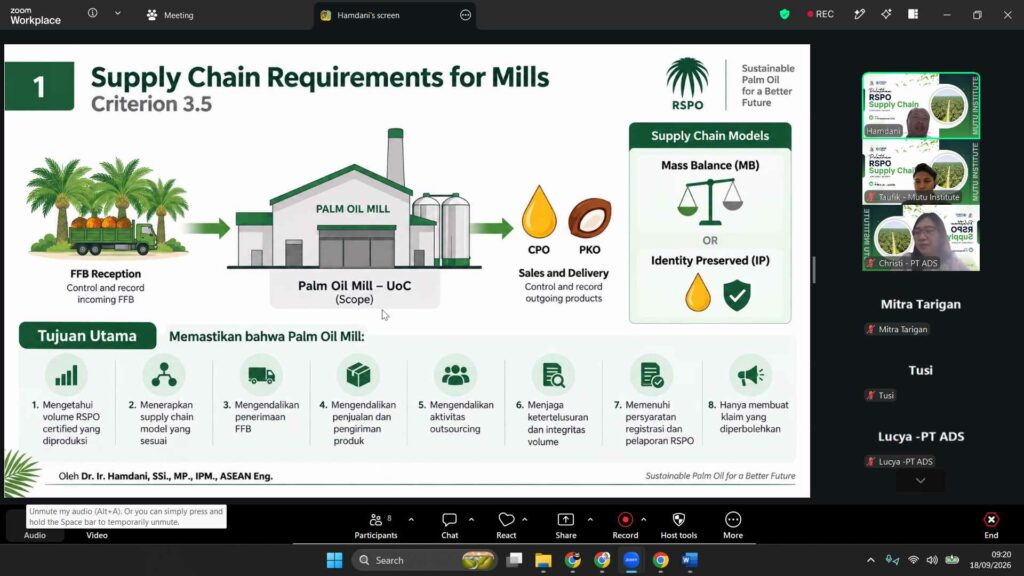Click the Mass Balance scale icon
Image resolution: width=1024 pixels, height=576 pixels.
tap(710, 202)
